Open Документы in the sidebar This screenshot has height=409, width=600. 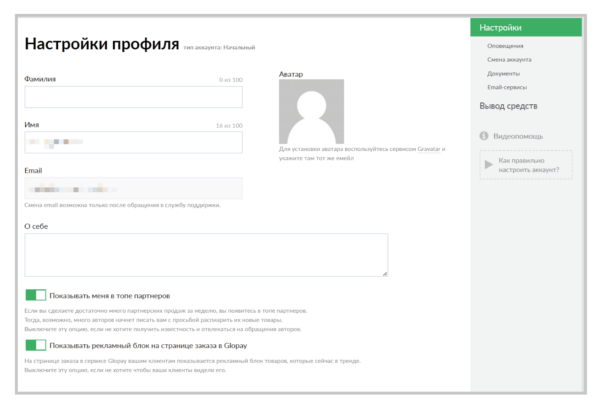(x=503, y=73)
